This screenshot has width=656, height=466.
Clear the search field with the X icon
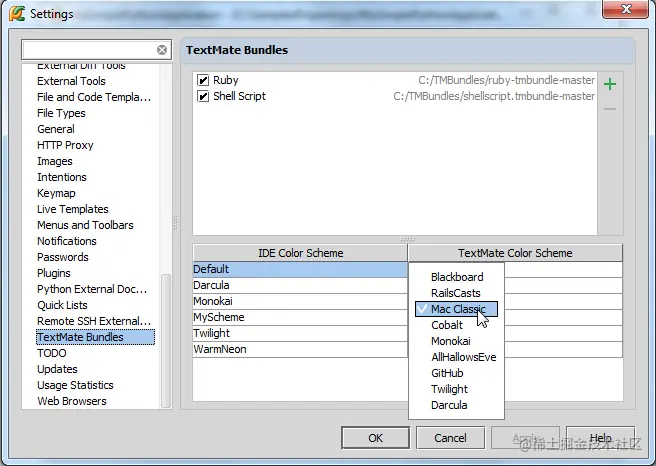click(162, 50)
